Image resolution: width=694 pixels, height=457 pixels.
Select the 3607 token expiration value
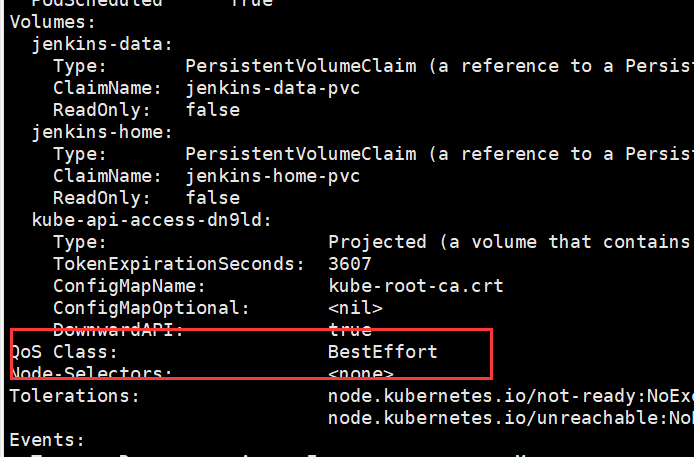[x=350, y=264]
